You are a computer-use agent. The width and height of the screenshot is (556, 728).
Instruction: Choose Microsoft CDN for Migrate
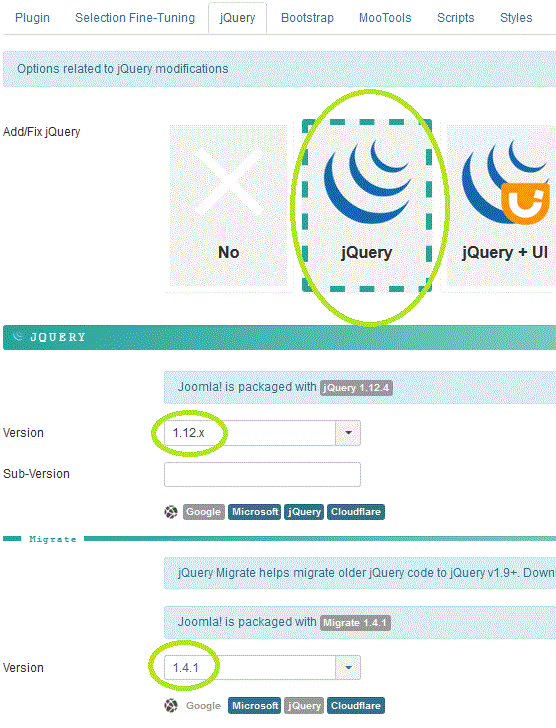(254, 706)
